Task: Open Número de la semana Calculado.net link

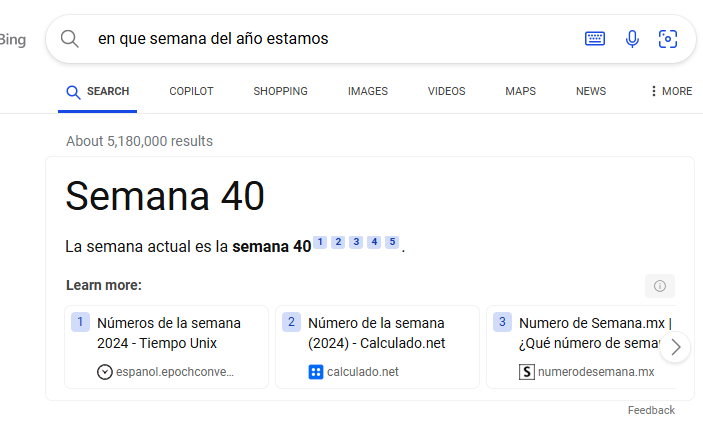Action: pyautogui.click(x=377, y=333)
